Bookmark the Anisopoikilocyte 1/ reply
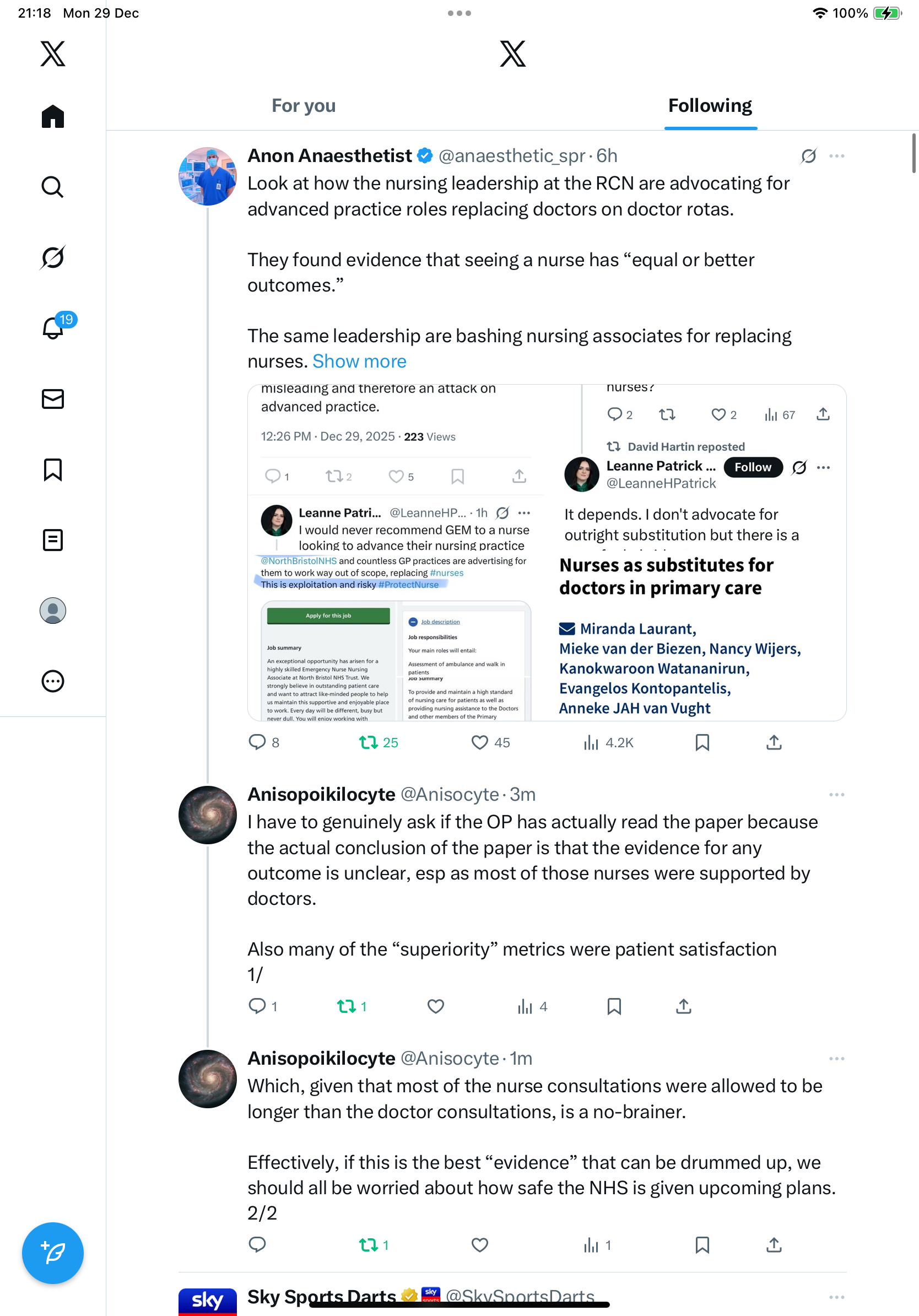This screenshot has width=919, height=1316. pos(614,1006)
